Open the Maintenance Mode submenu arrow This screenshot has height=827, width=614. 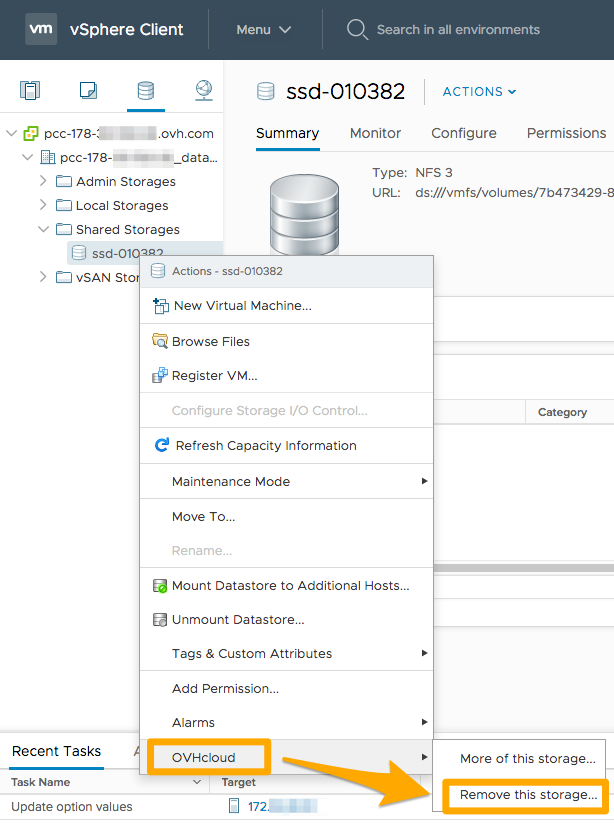tap(424, 480)
